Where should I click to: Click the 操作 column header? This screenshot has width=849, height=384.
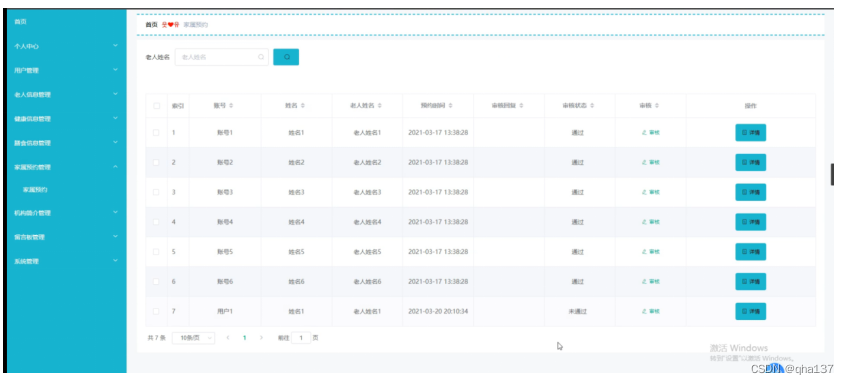[x=750, y=106]
